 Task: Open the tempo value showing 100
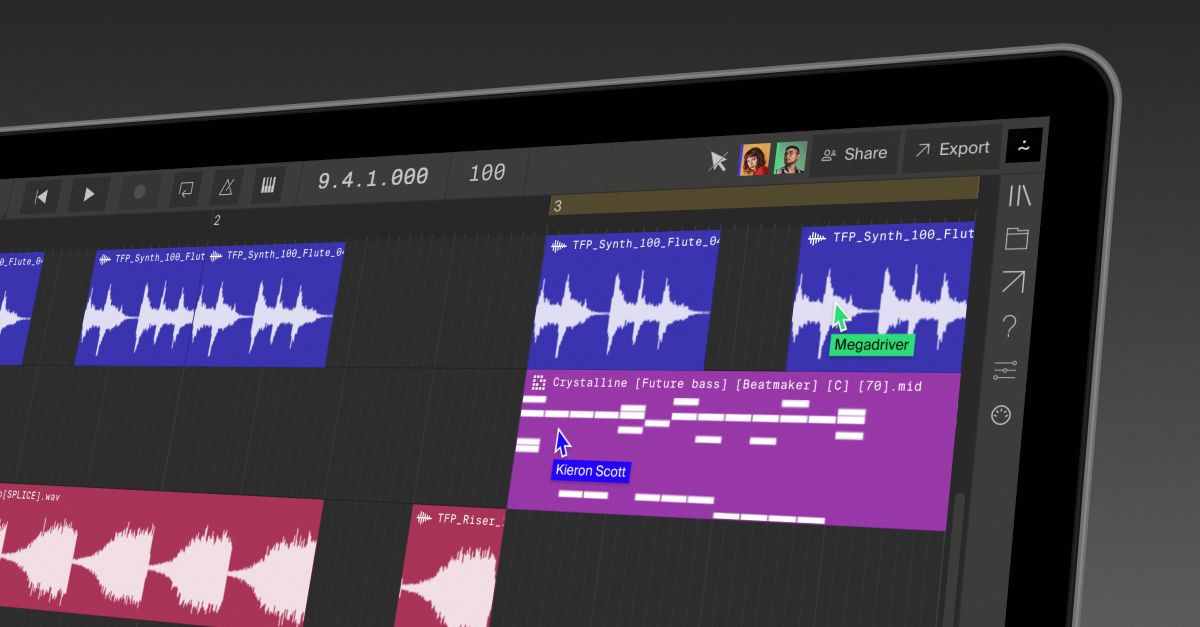point(487,172)
